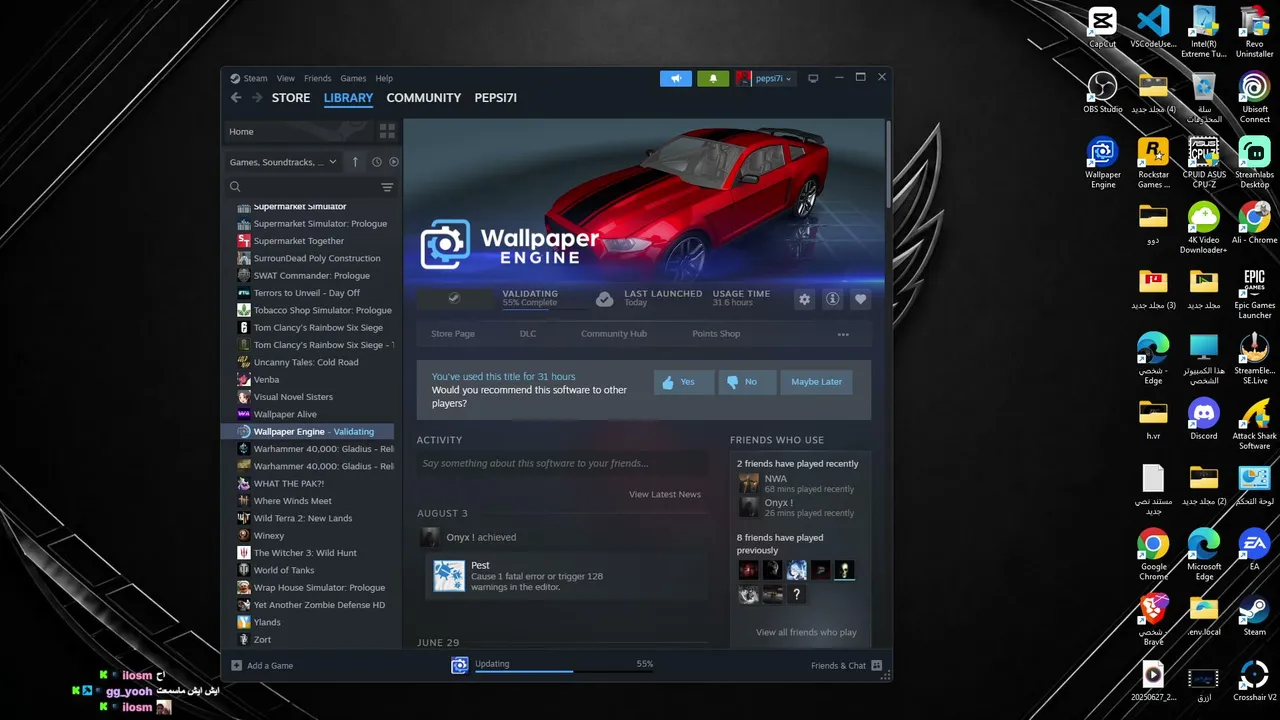Screen dimensions: 1280x720
Task: Click the Steam announcements megaphone icon
Action: point(676,78)
